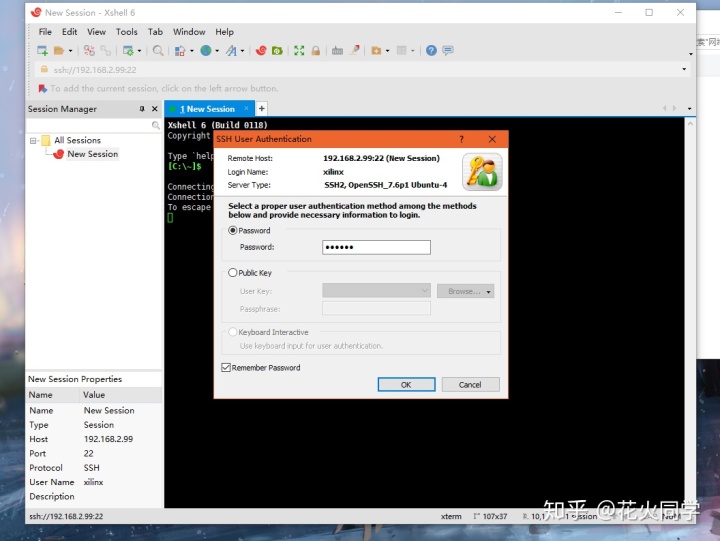Click the dialog's question-mark help button
This screenshot has width=720, height=541.
461,139
